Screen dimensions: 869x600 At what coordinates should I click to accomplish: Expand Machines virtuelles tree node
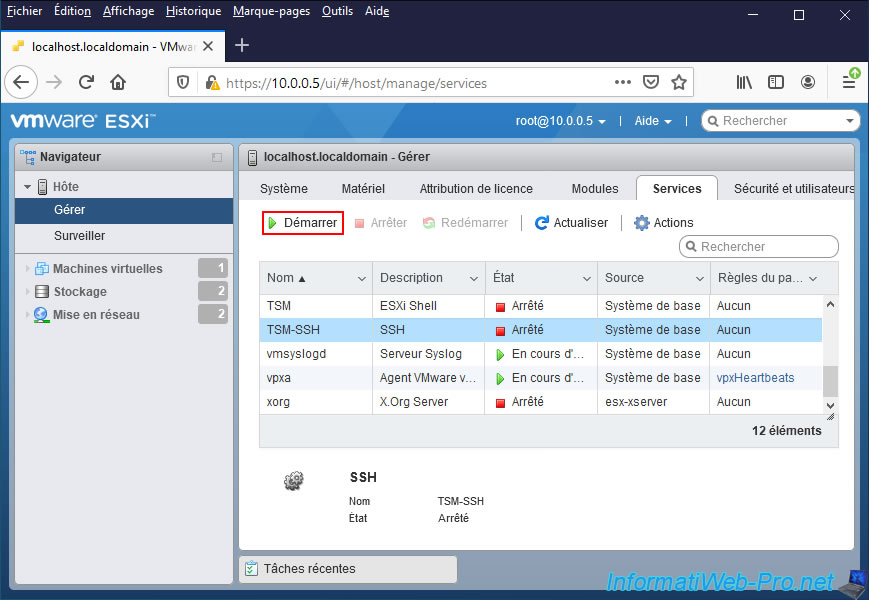[27, 269]
